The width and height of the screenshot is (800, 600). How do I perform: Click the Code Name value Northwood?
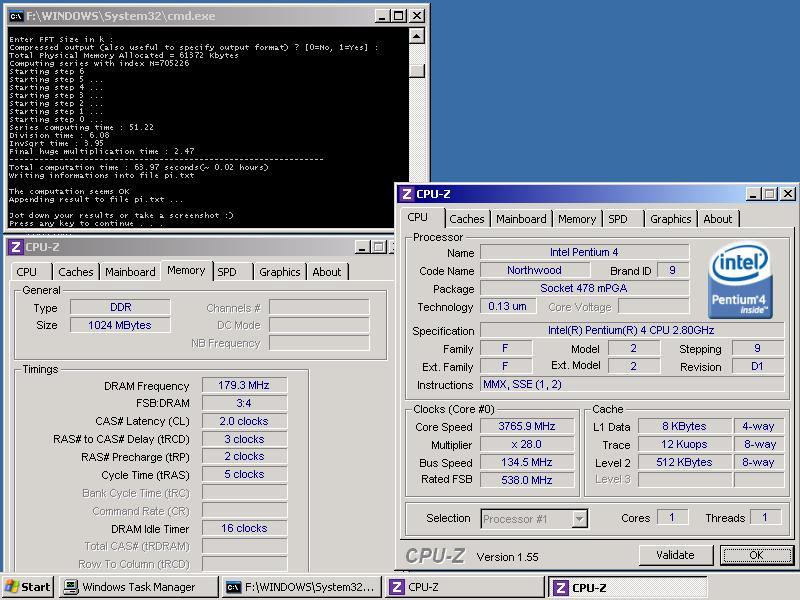click(534, 270)
